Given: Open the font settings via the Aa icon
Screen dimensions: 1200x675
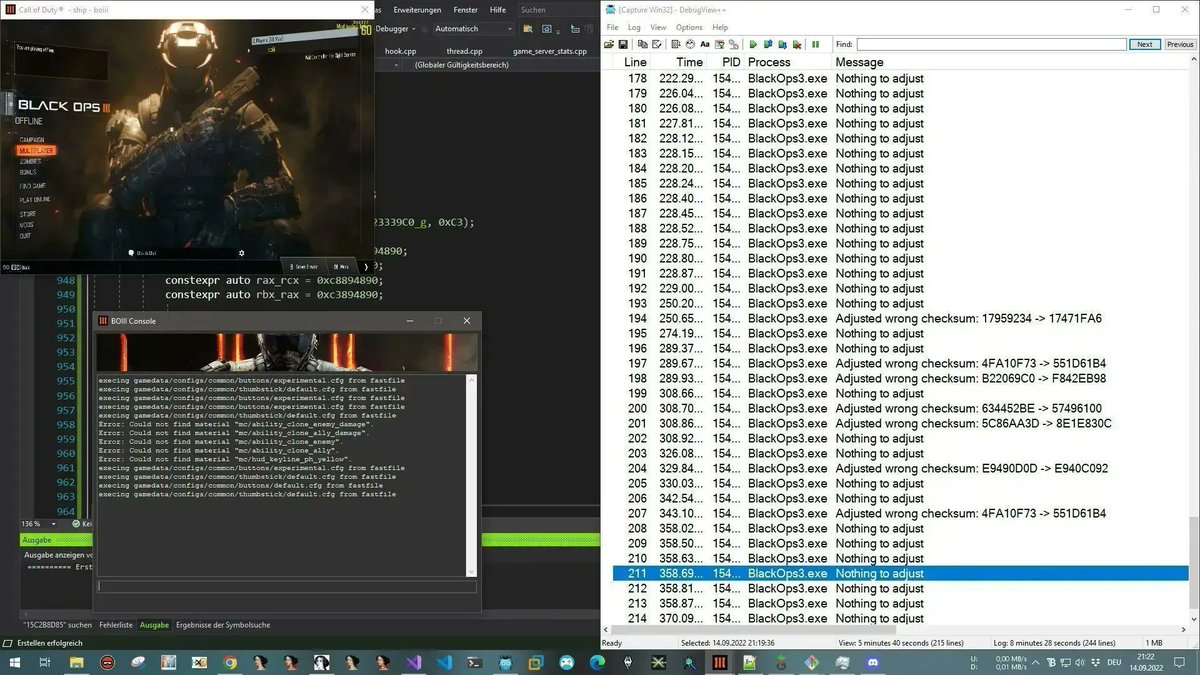Looking at the screenshot, I should [705, 44].
